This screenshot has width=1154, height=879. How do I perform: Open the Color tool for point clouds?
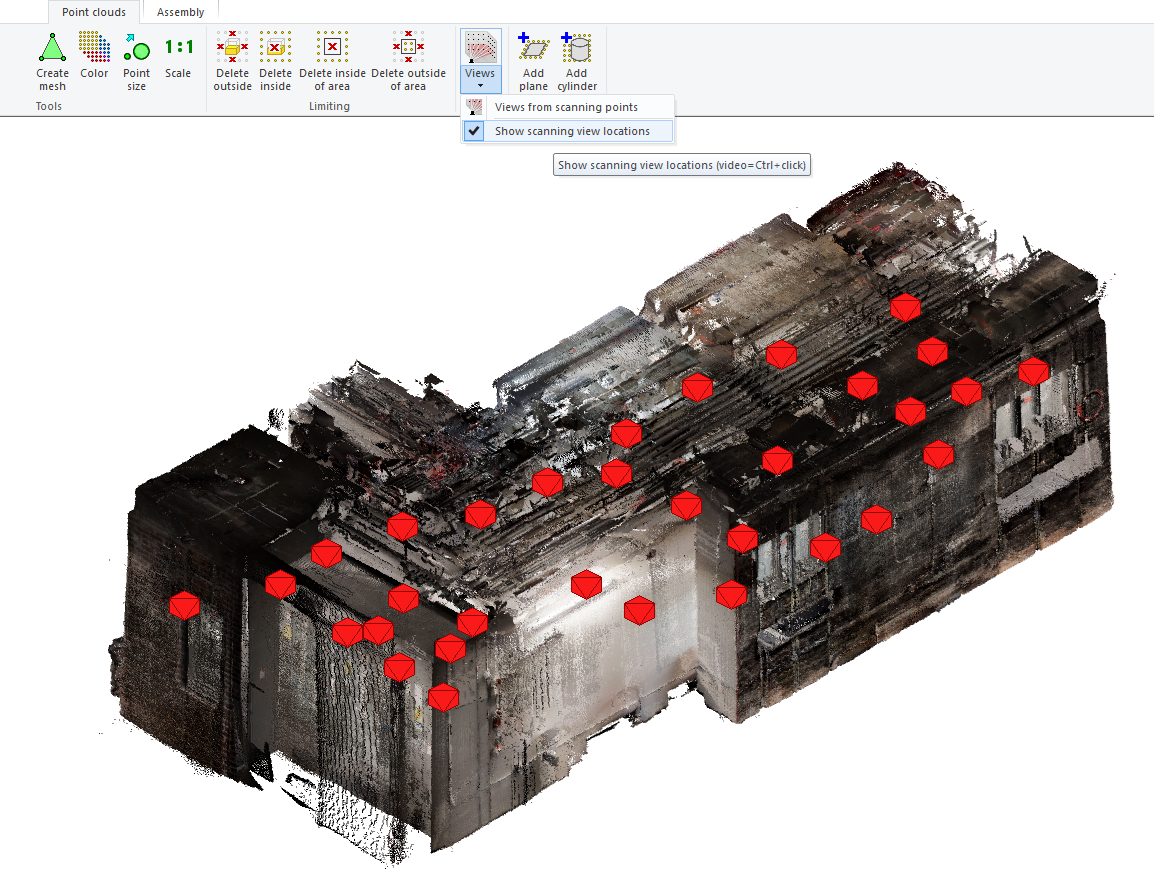pos(94,48)
